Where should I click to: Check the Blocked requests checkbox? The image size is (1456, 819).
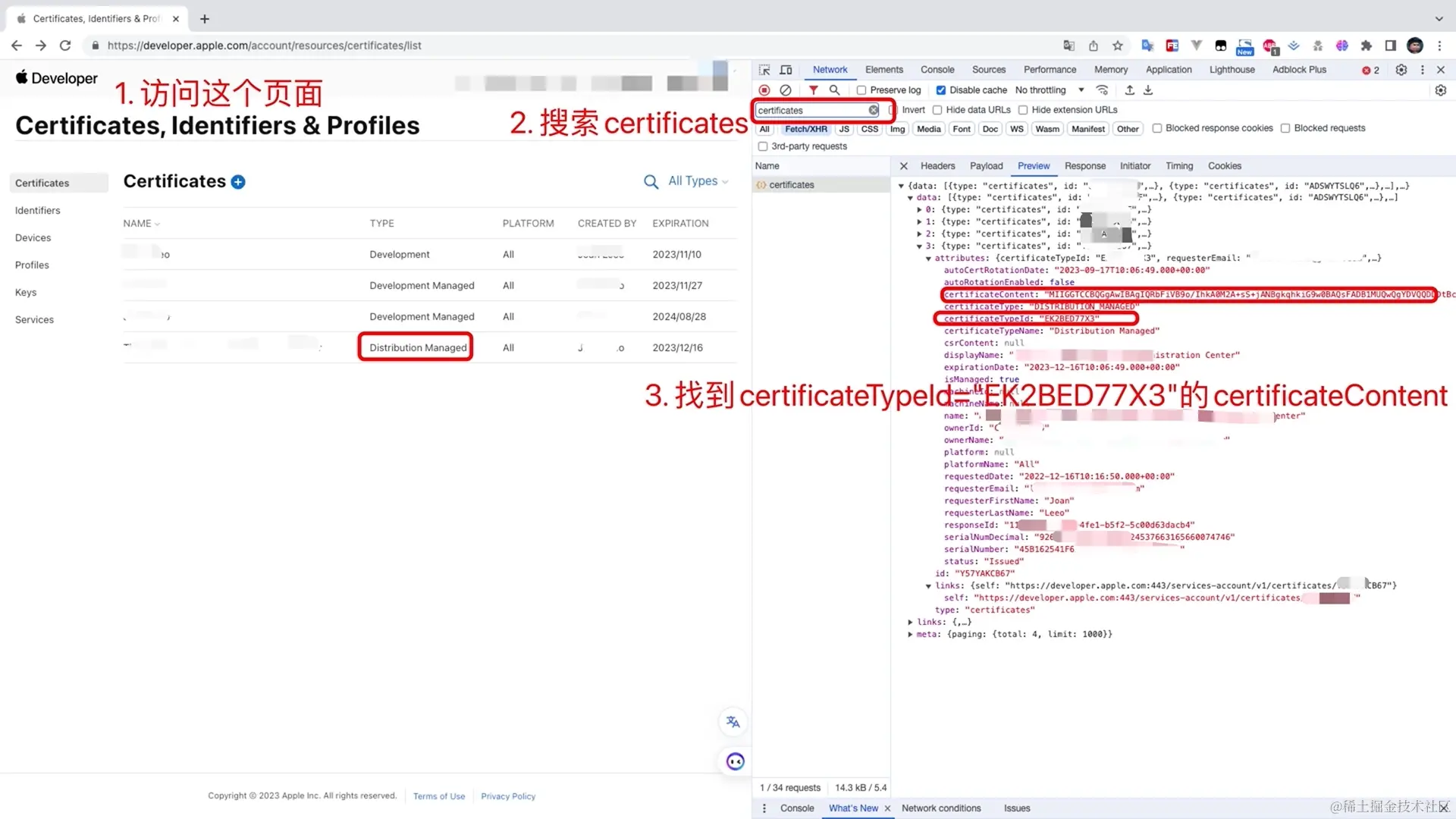tap(1285, 128)
